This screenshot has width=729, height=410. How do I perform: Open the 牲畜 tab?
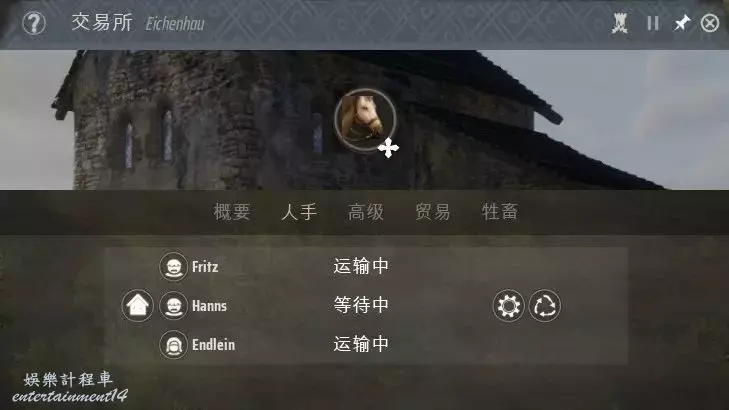pyautogui.click(x=500, y=212)
